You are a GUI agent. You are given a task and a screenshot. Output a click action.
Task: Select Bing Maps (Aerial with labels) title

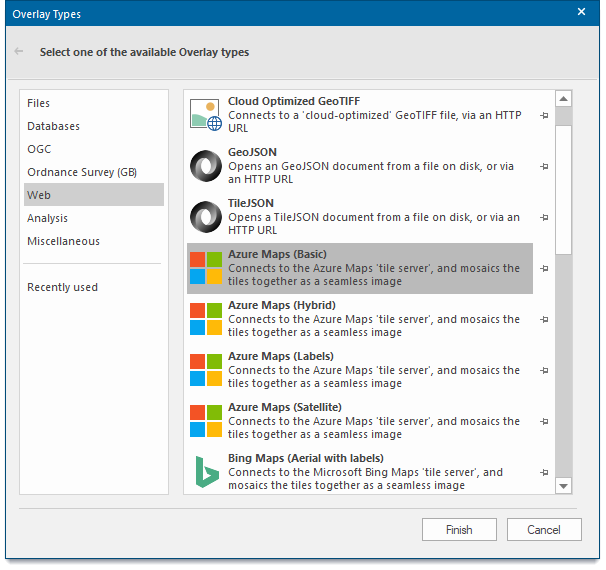pyautogui.click(x=306, y=458)
